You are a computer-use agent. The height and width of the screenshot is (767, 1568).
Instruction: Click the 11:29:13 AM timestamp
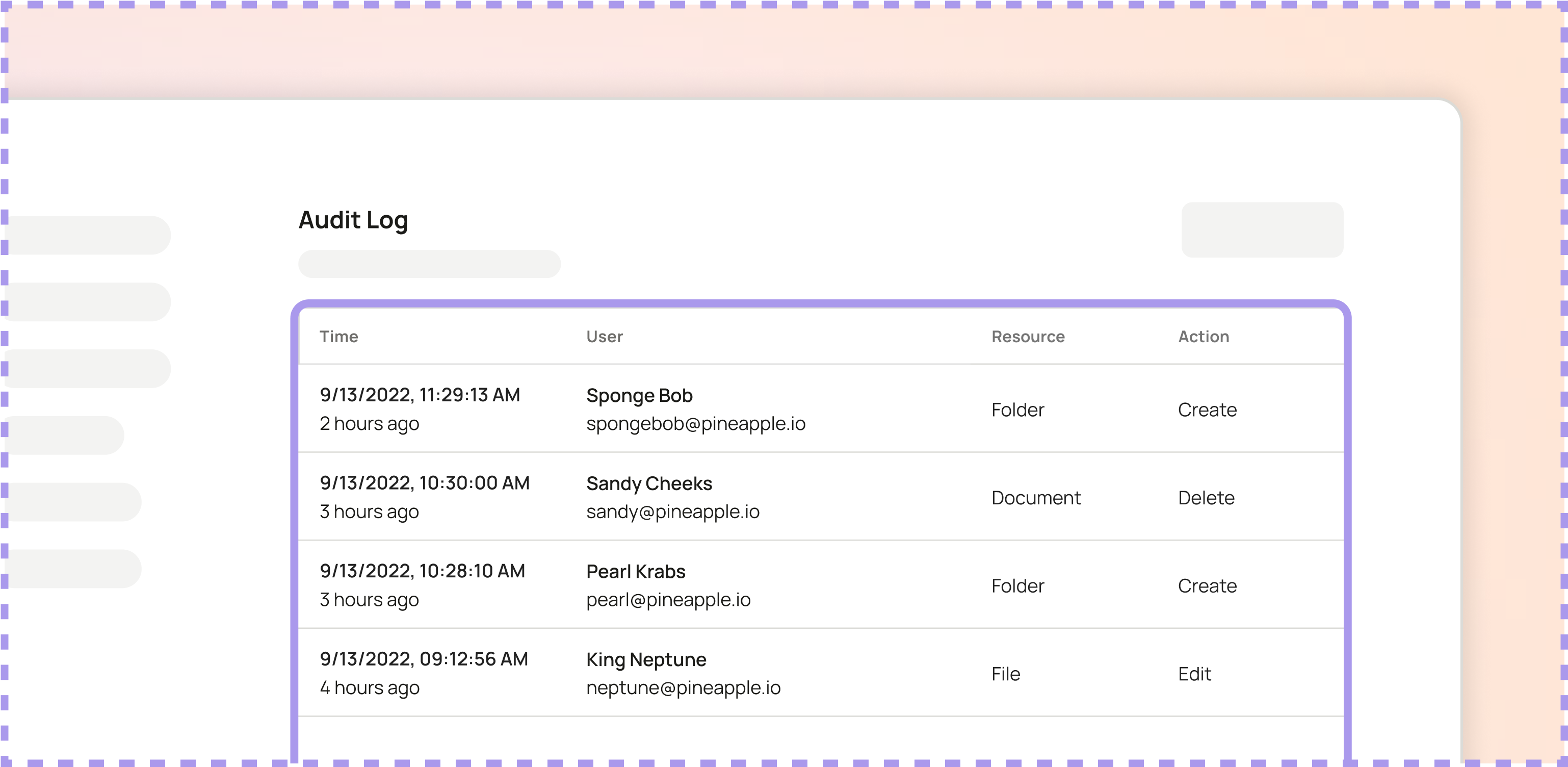click(x=420, y=395)
